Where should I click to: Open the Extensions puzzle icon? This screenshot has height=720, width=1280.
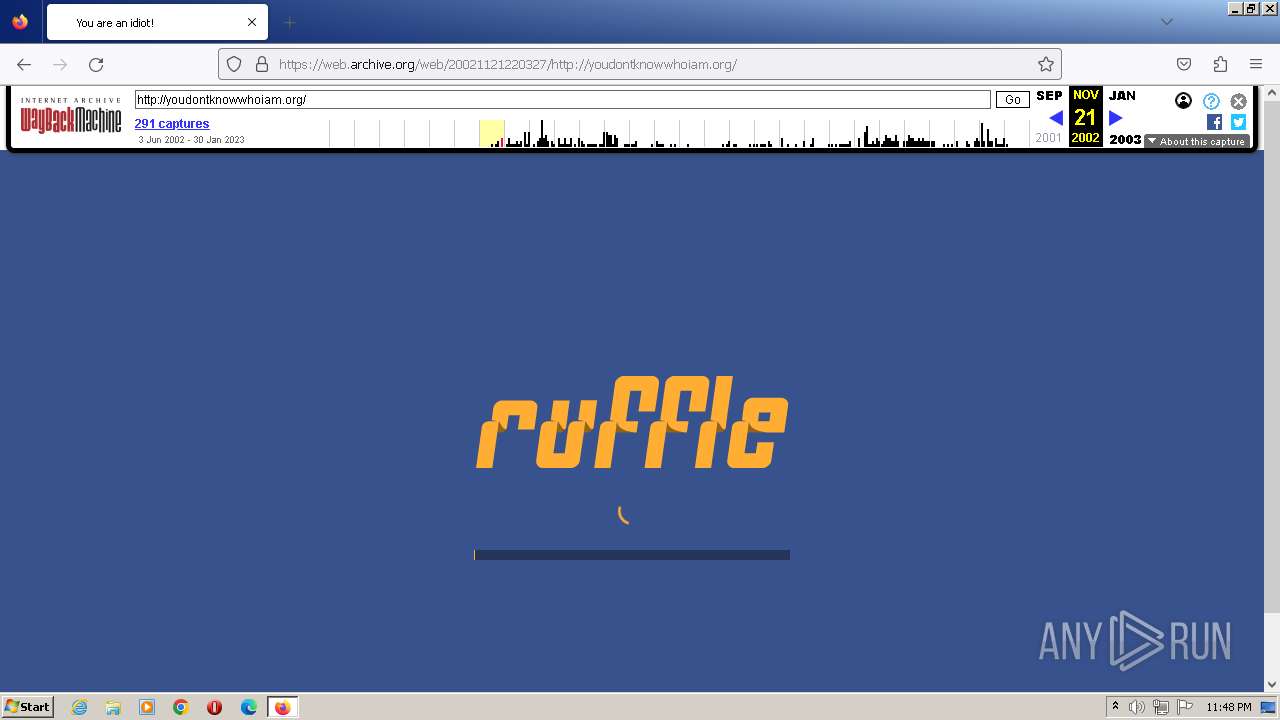1220,64
